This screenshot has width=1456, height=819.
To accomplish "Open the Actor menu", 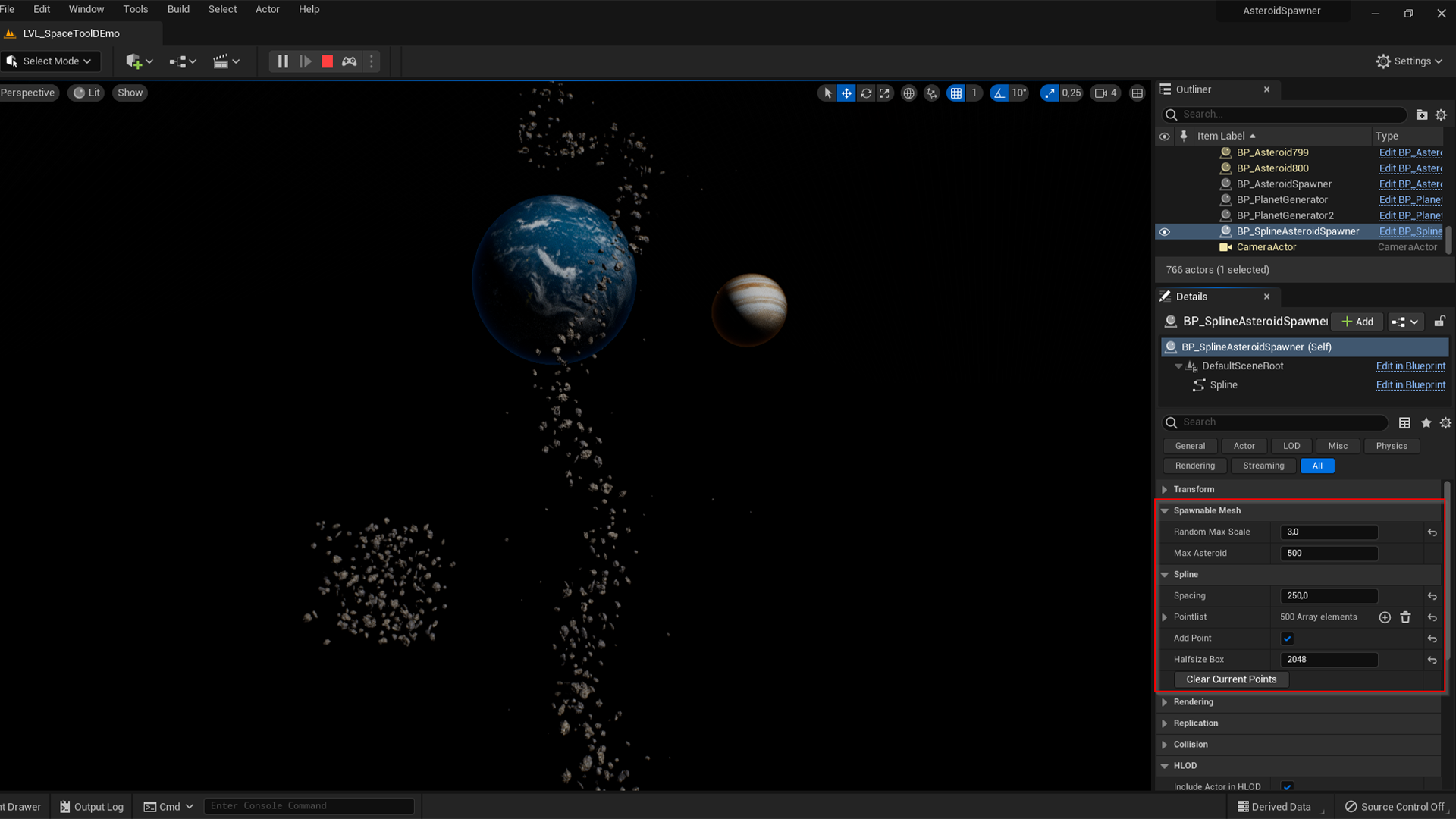I will click(267, 9).
